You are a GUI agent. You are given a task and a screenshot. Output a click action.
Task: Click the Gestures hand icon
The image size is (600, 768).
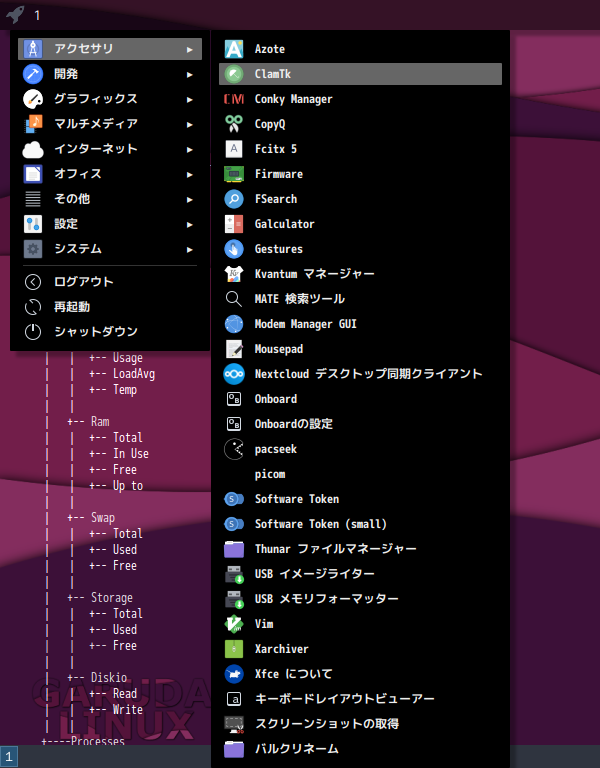234,249
